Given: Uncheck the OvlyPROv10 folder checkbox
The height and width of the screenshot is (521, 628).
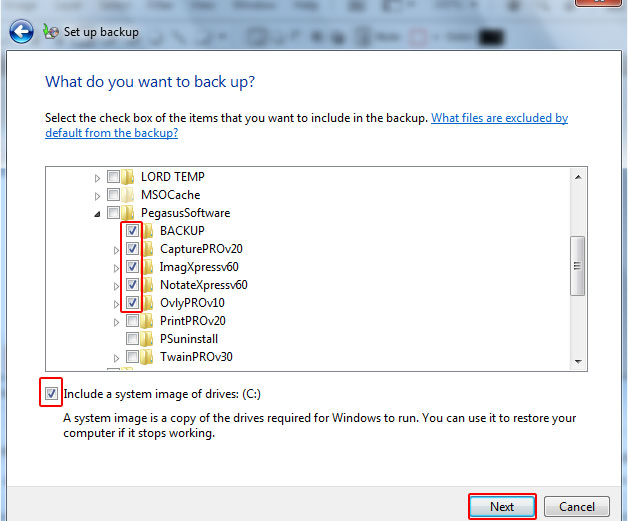Looking at the screenshot, I should coord(132,303).
